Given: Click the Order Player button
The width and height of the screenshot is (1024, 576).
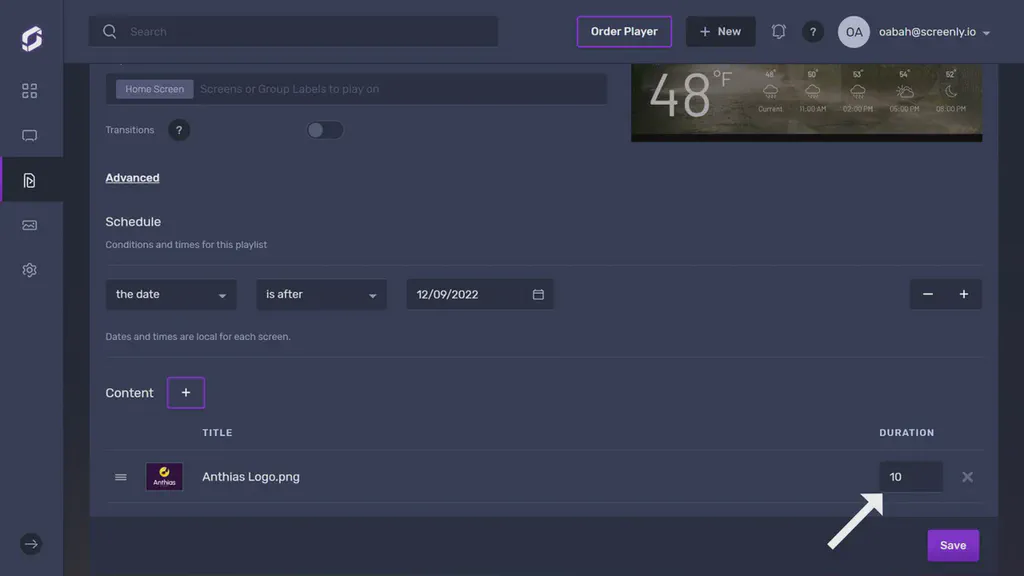Looking at the screenshot, I should pos(624,32).
